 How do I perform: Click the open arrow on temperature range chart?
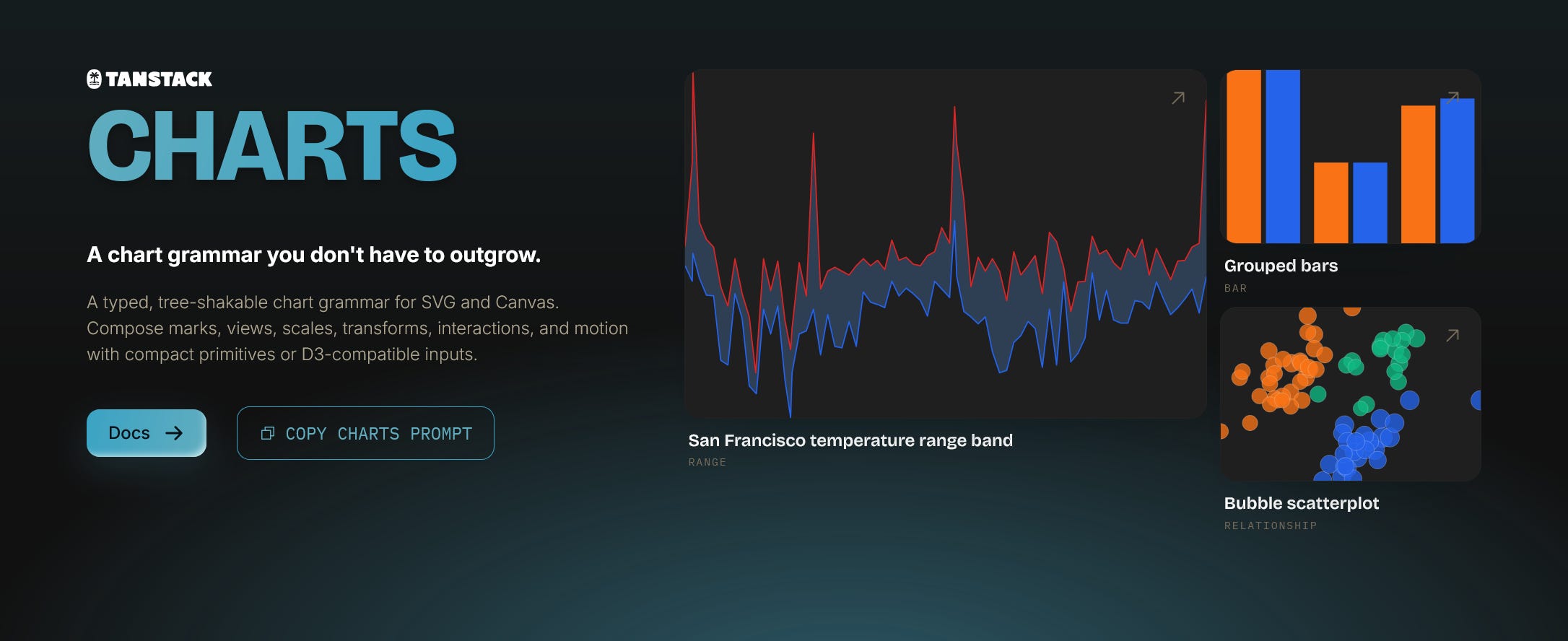(1178, 97)
